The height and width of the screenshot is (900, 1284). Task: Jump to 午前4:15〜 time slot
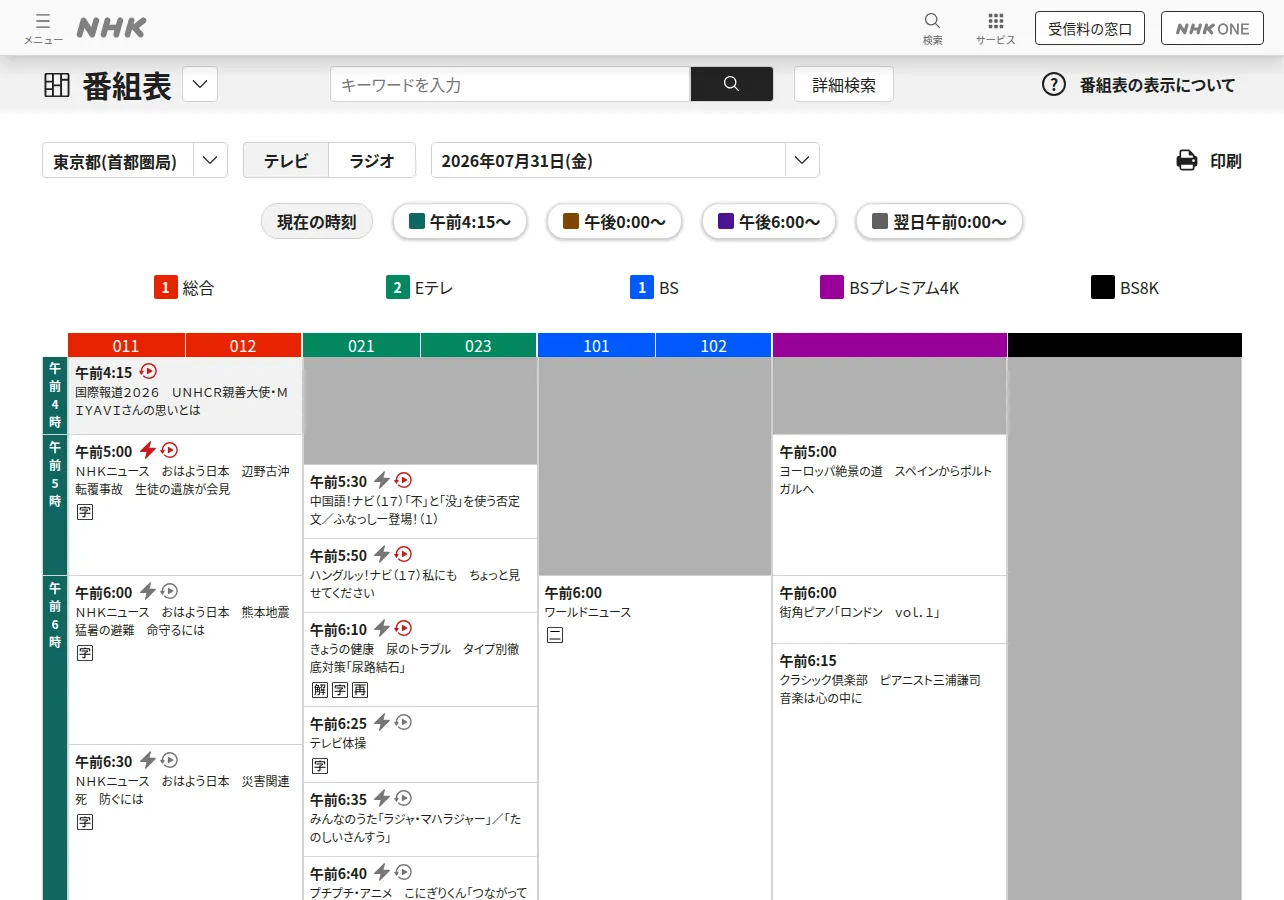point(460,222)
